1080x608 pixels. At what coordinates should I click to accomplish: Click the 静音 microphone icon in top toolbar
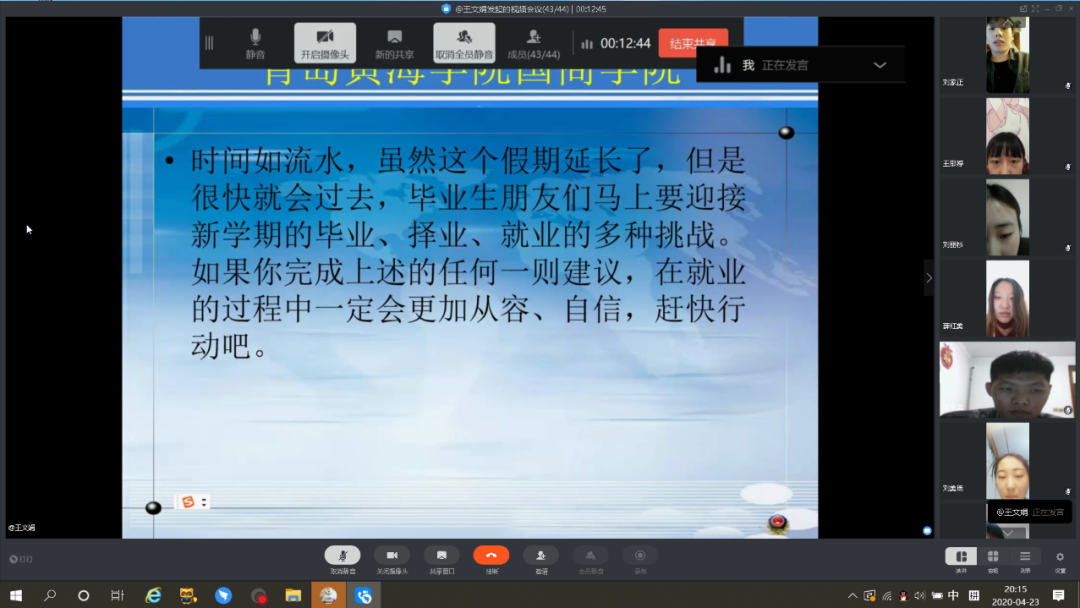click(255, 42)
